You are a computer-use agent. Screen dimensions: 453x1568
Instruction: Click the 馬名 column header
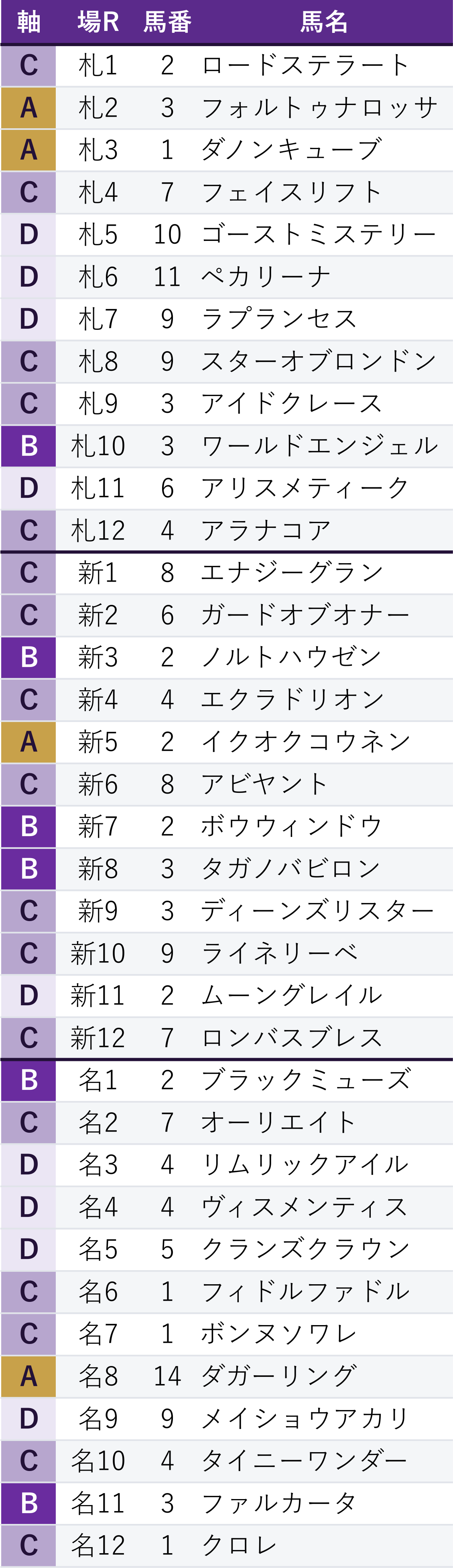coord(324,22)
